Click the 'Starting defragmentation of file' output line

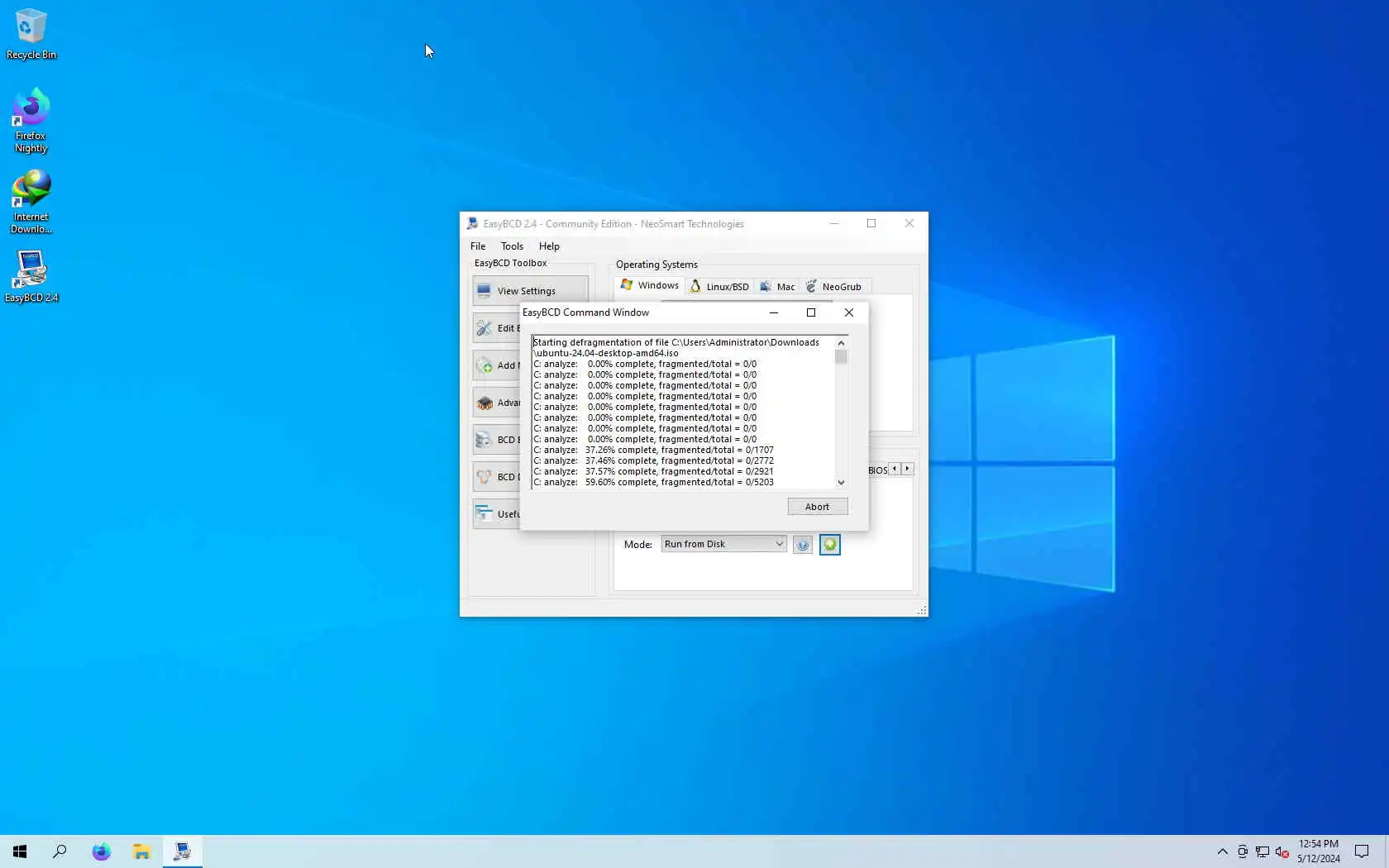676,342
